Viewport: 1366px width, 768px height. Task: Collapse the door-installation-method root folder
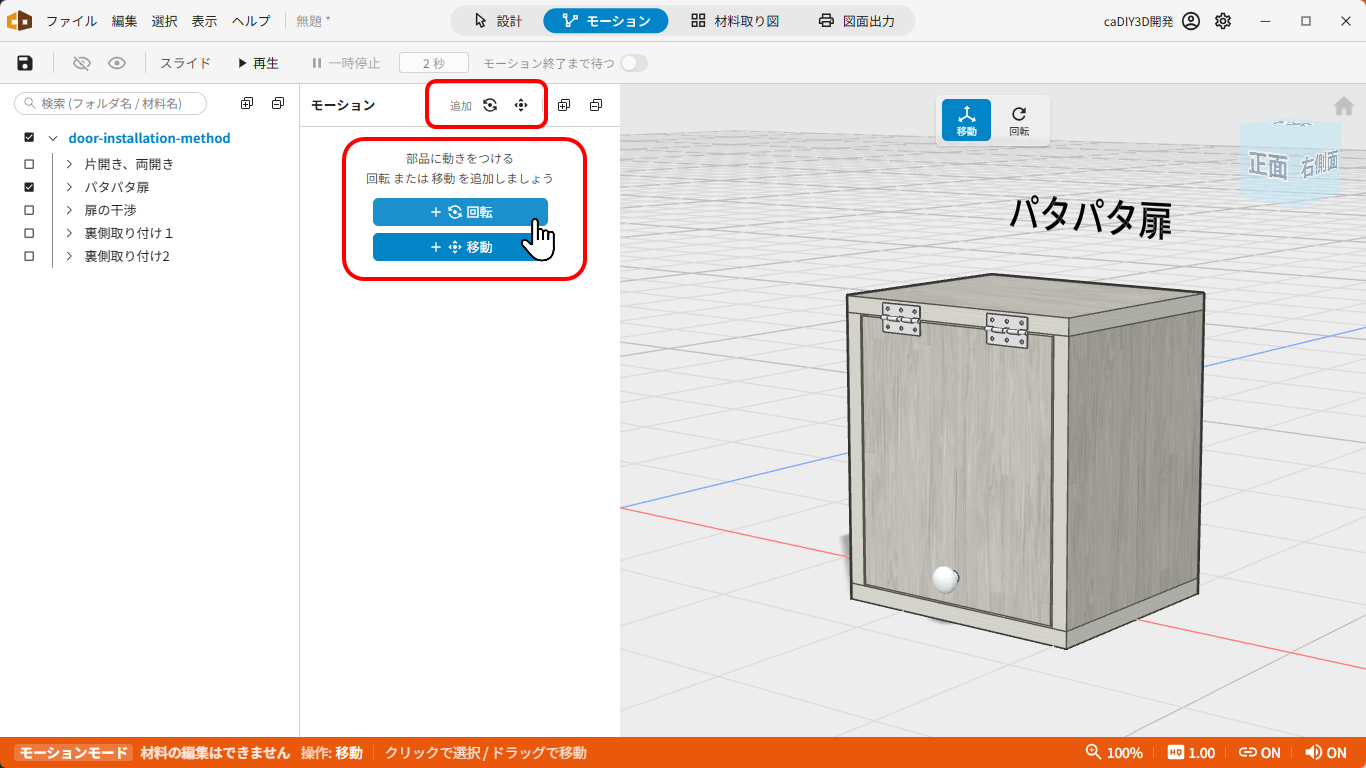coord(53,138)
